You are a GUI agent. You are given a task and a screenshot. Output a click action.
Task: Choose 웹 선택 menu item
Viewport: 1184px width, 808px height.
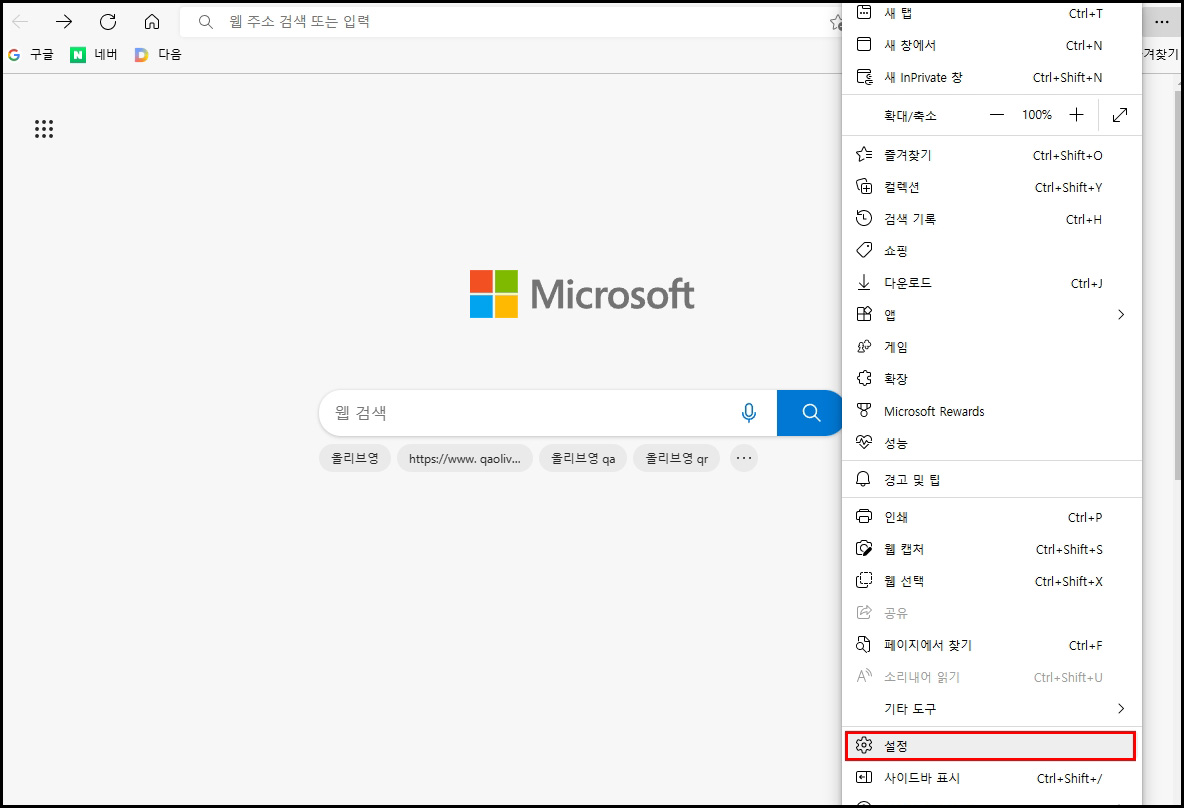991,581
